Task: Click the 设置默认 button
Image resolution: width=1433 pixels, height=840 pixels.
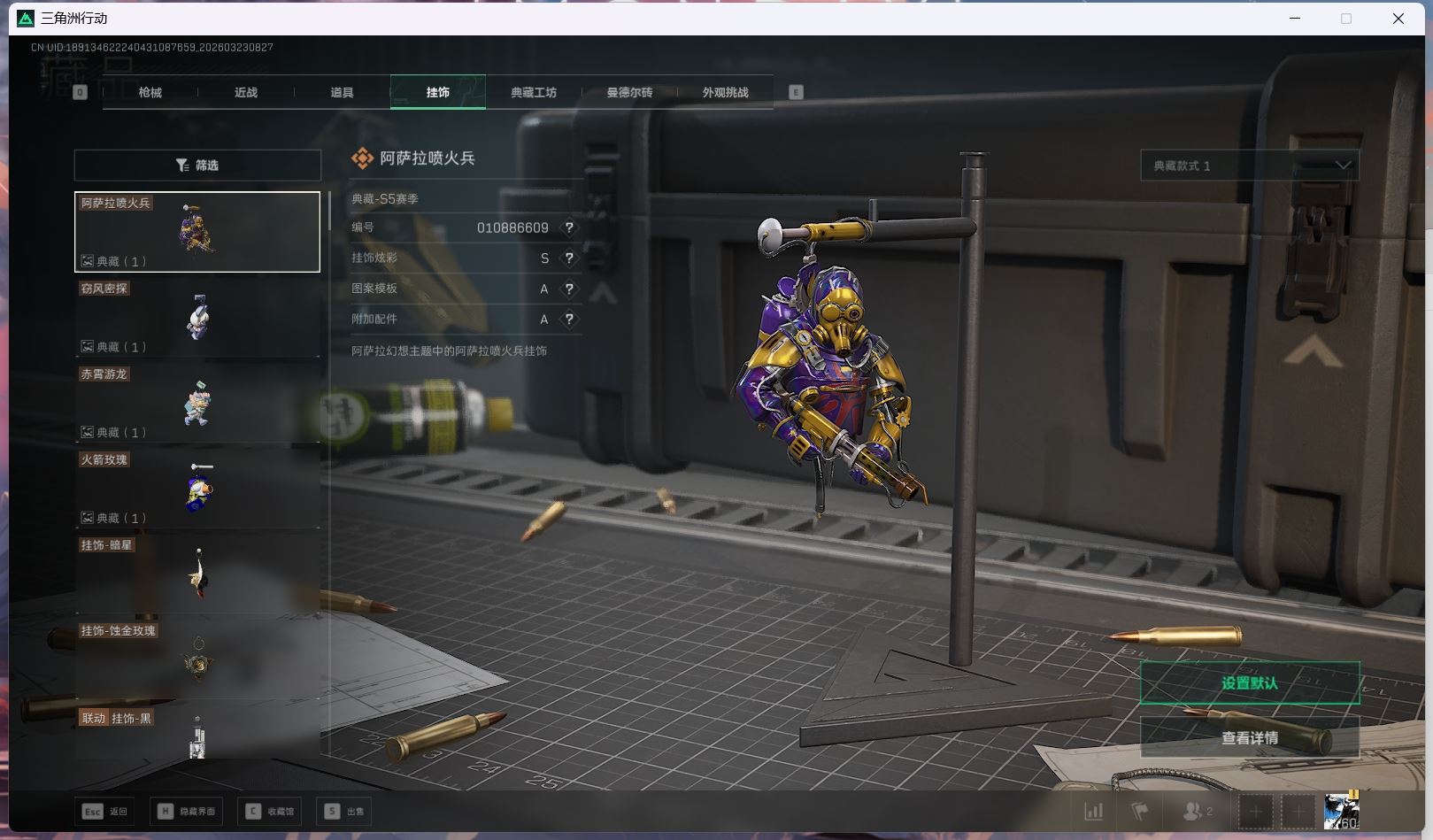Action: click(1249, 683)
